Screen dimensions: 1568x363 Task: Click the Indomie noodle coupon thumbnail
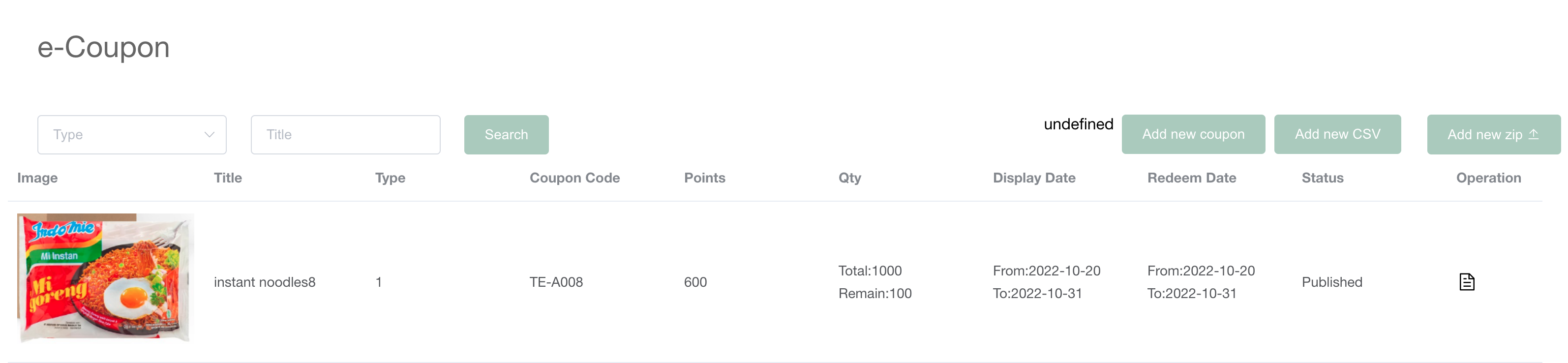pyautogui.click(x=105, y=277)
